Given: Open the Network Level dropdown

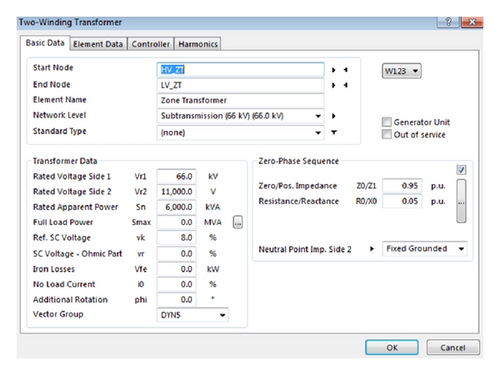Looking at the screenshot, I should tap(240, 116).
